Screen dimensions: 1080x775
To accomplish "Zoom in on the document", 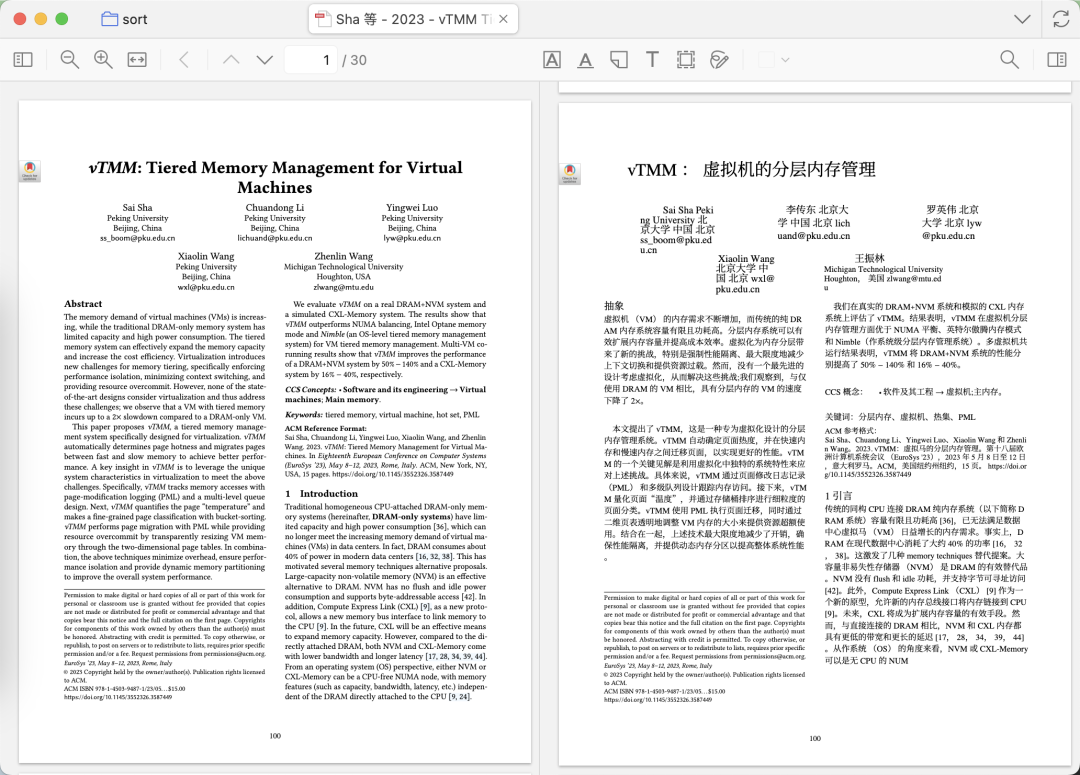I will click(x=103, y=59).
